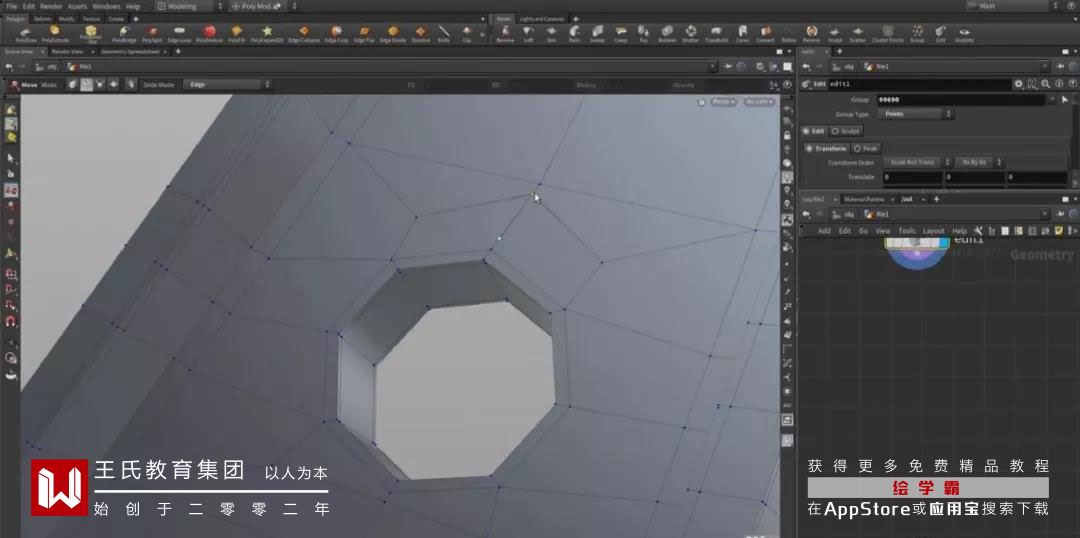Expand the viewport path dropdown arrow
This screenshot has width=1080, height=538.
coord(714,67)
